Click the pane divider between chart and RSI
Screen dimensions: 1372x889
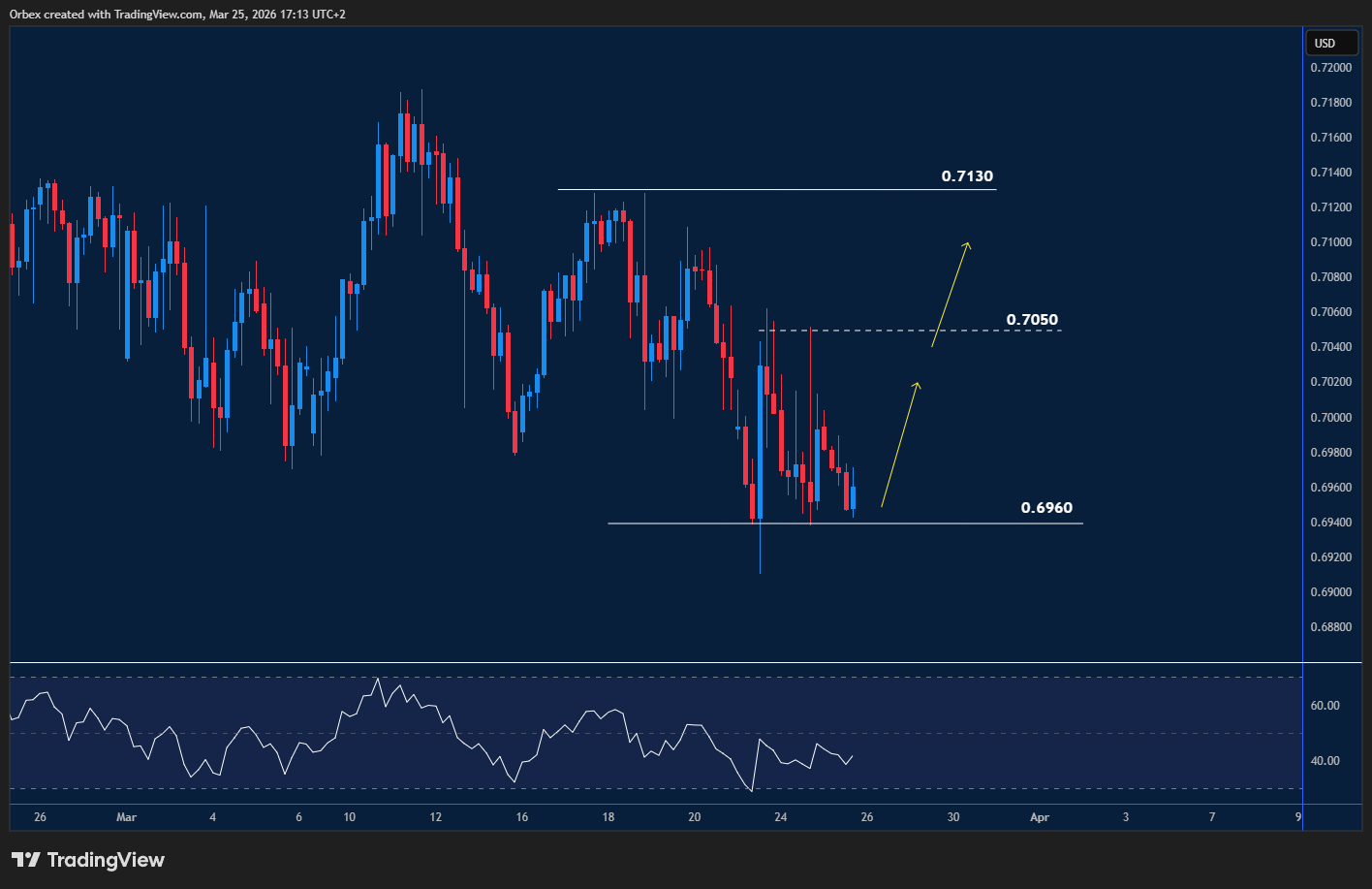[678, 661]
